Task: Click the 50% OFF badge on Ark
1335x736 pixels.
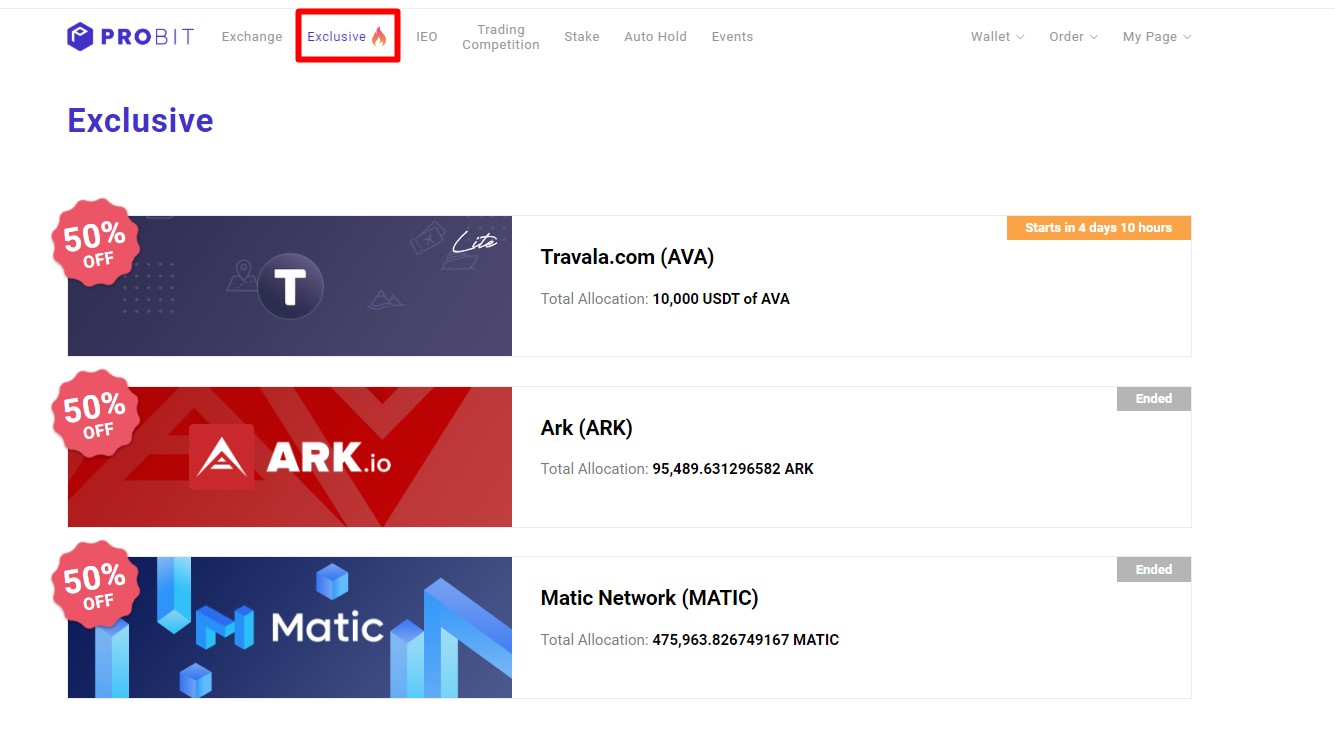Action: [96, 414]
